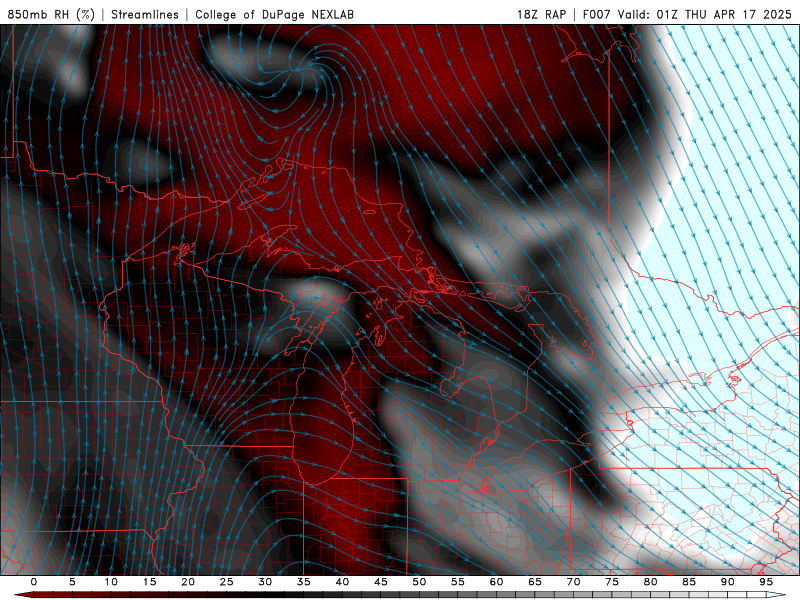Click the "F007" forecast hour text

596,14
